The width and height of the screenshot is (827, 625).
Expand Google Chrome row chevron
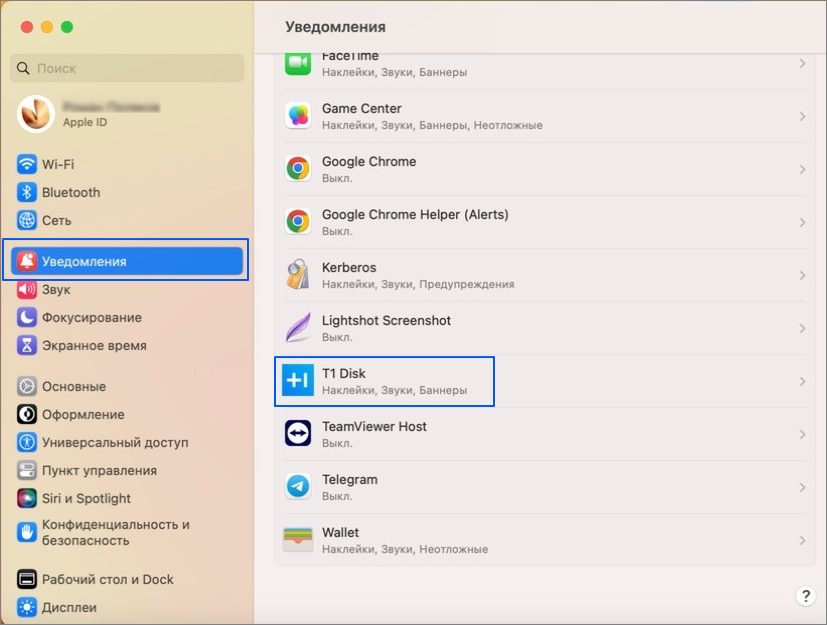click(802, 169)
